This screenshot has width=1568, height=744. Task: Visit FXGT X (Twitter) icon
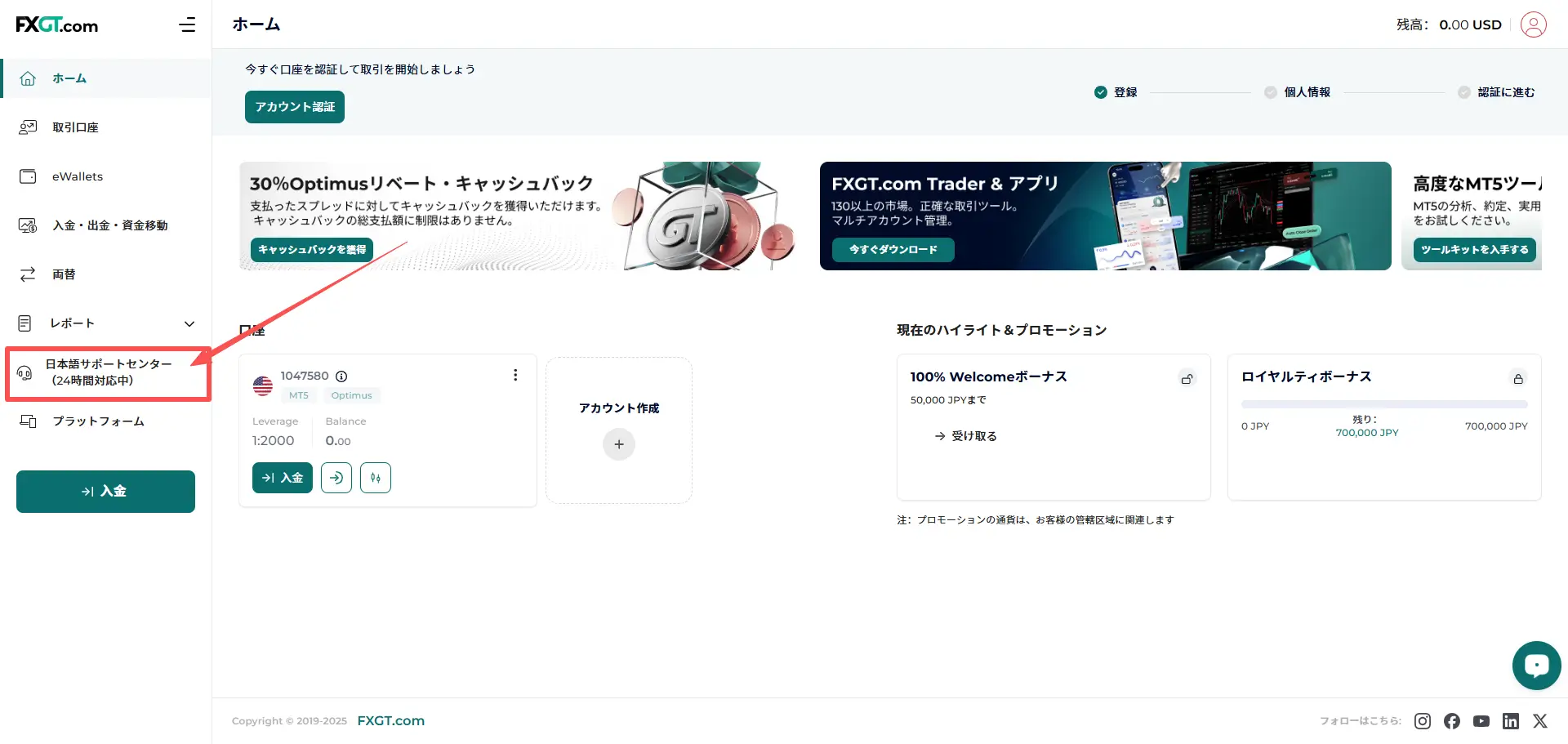(1540, 721)
